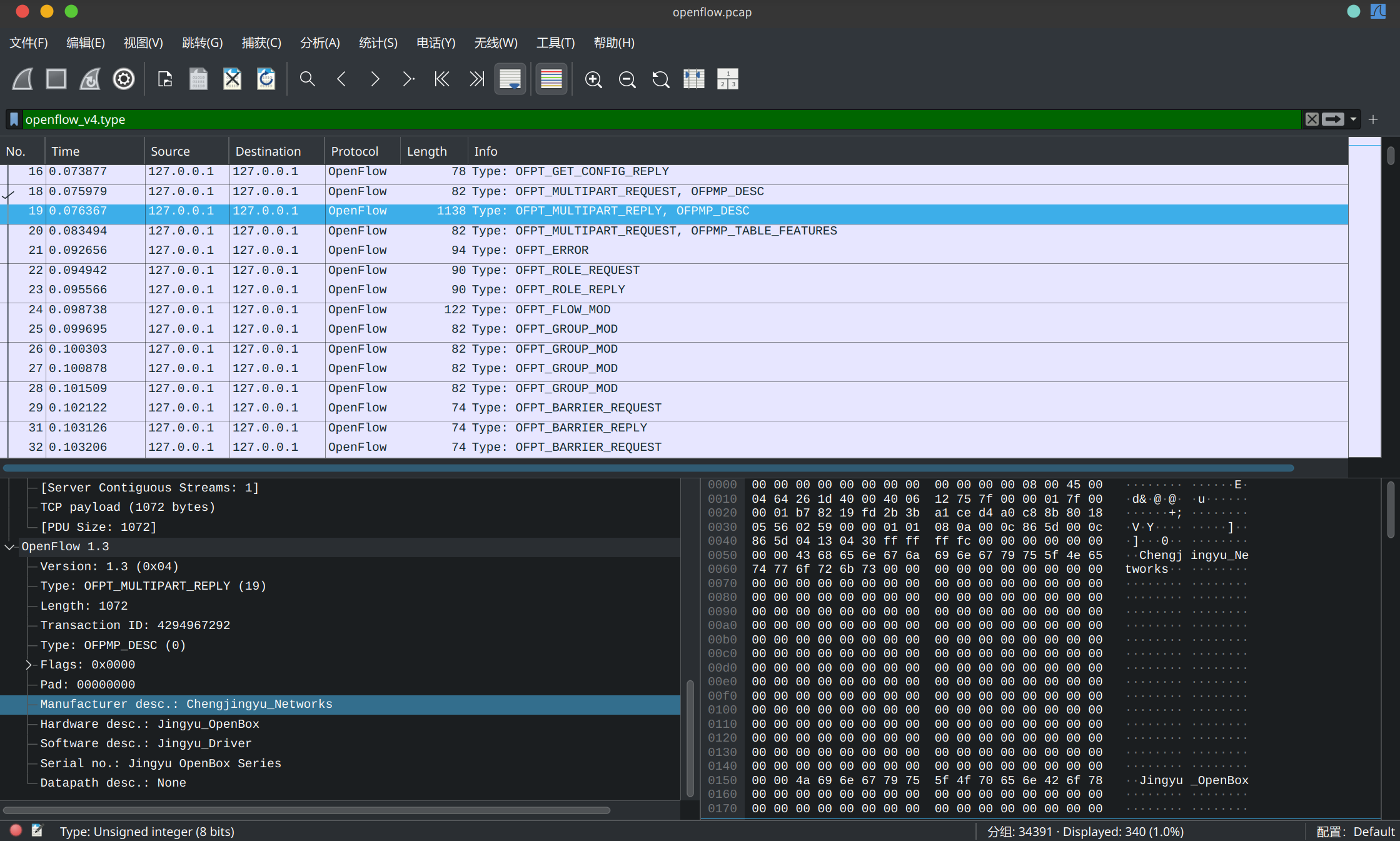Jump to first packet icon
The width and height of the screenshot is (1400, 841).
pyautogui.click(x=441, y=79)
